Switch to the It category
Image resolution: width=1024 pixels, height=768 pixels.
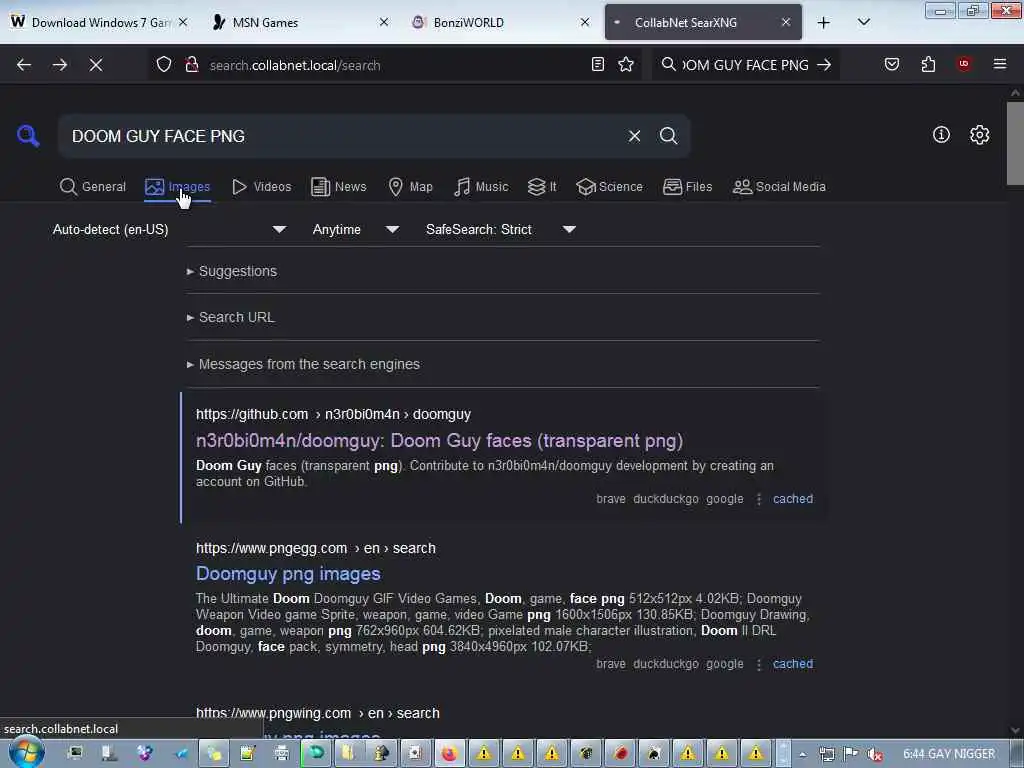542,187
